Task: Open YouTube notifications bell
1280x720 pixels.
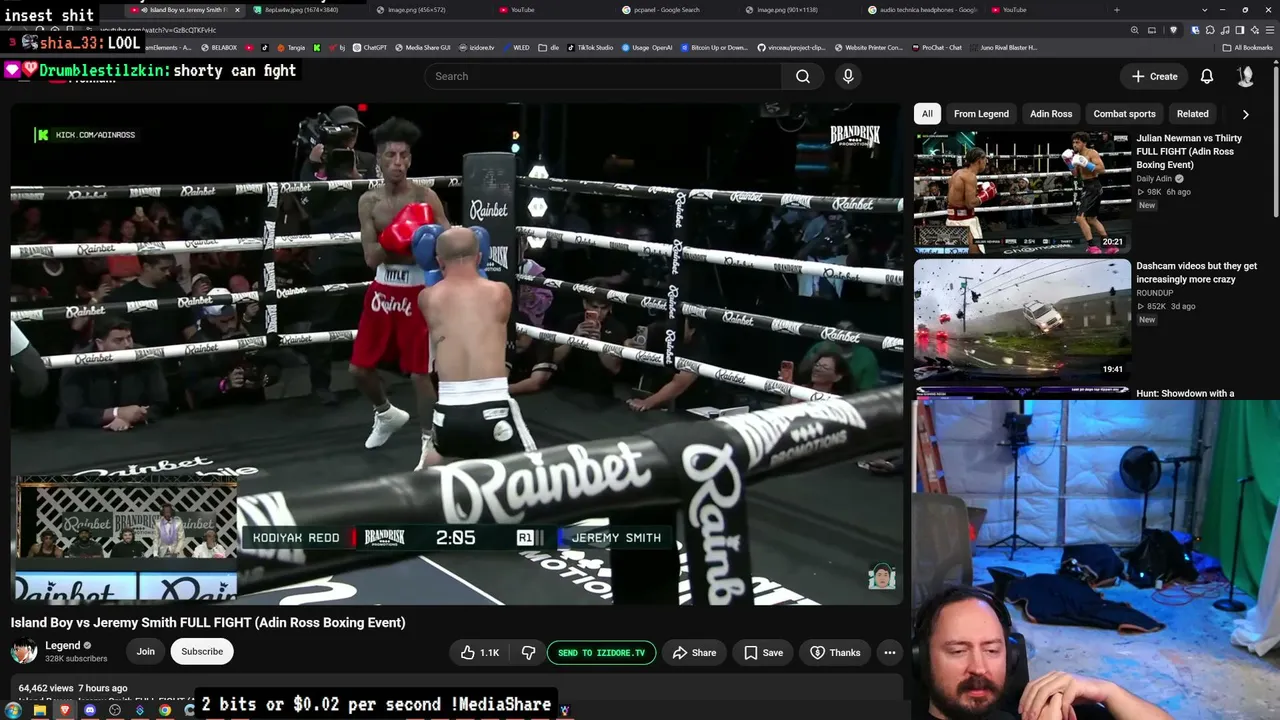Action: [x=1207, y=76]
